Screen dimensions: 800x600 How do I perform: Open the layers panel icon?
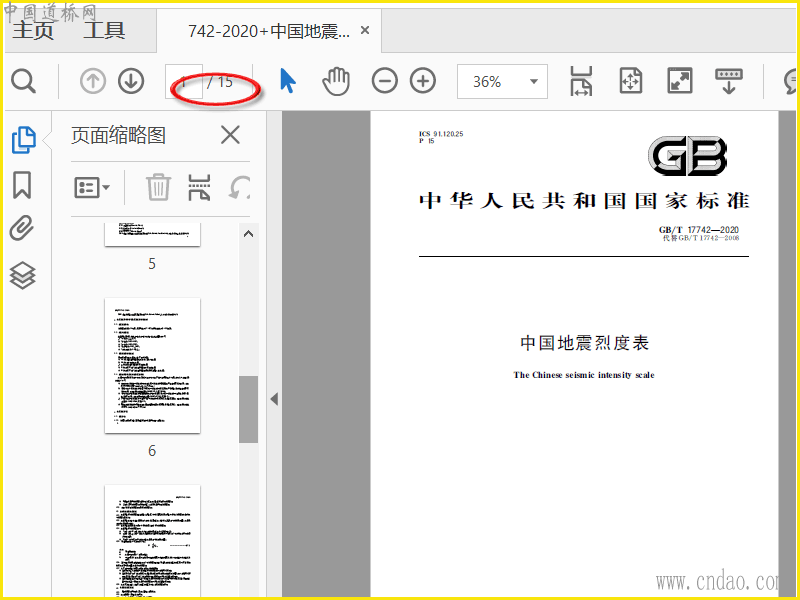tap(22, 276)
